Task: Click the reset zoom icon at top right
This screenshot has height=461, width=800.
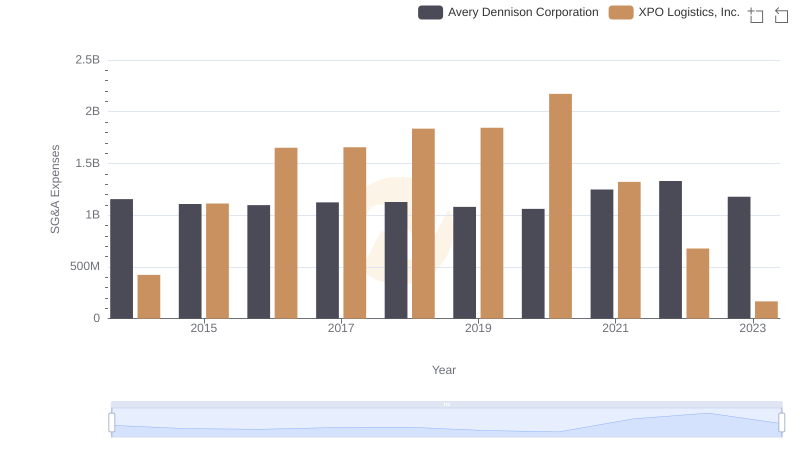Action: [x=781, y=15]
